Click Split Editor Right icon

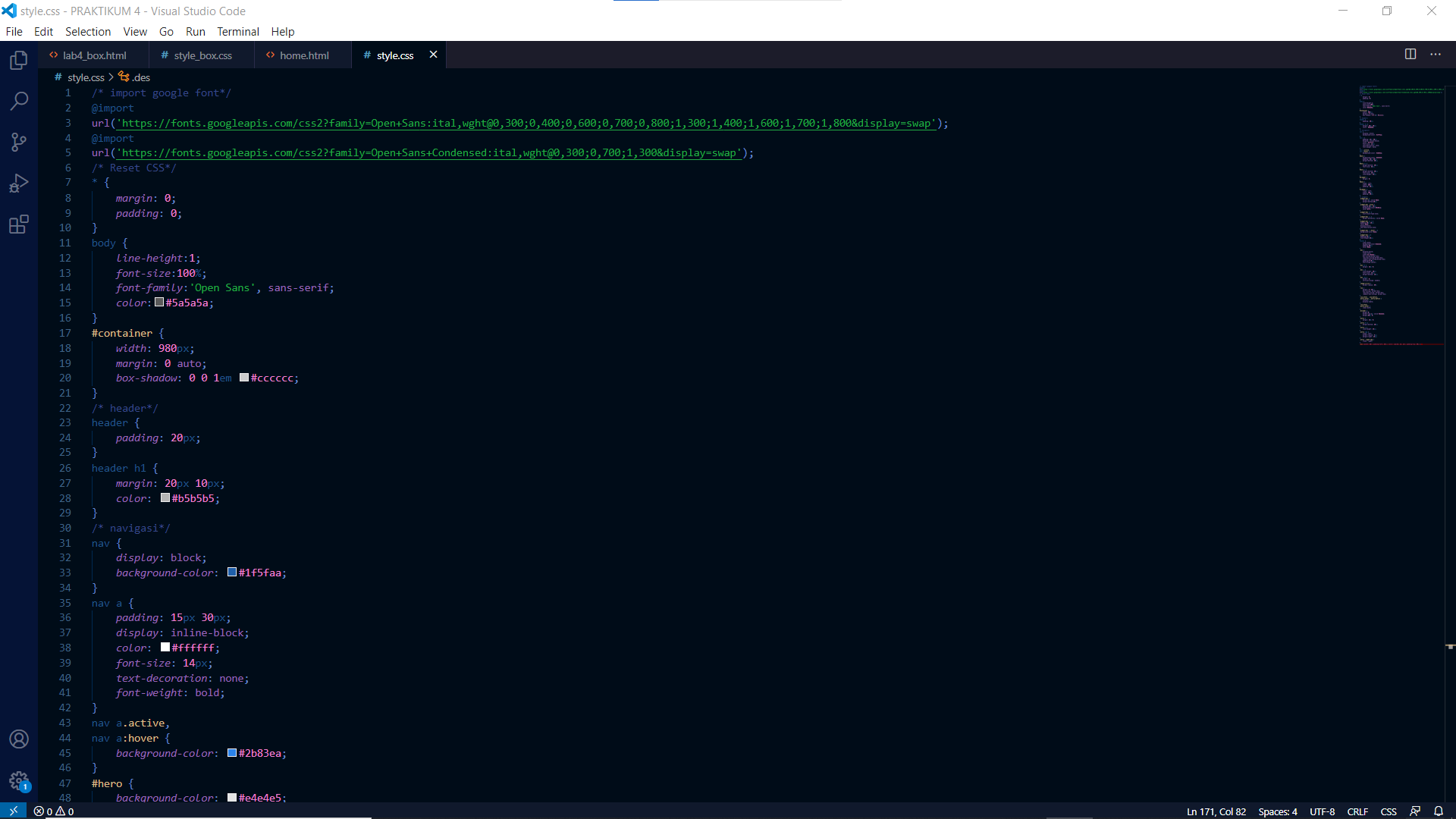coord(1410,54)
